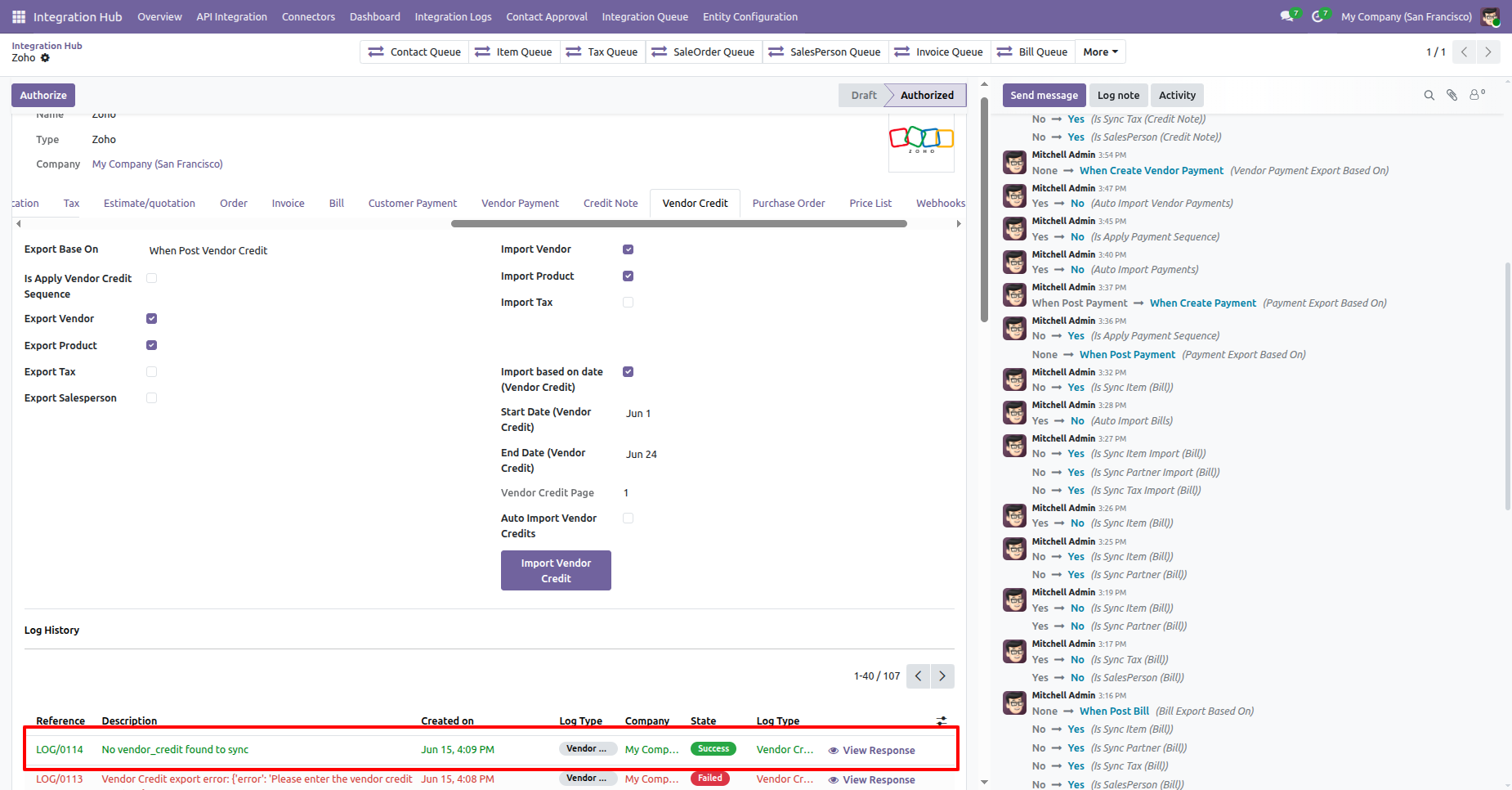Click the form's vertical scrollbar
The height and width of the screenshot is (790, 1512).
[x=984, y=209]
